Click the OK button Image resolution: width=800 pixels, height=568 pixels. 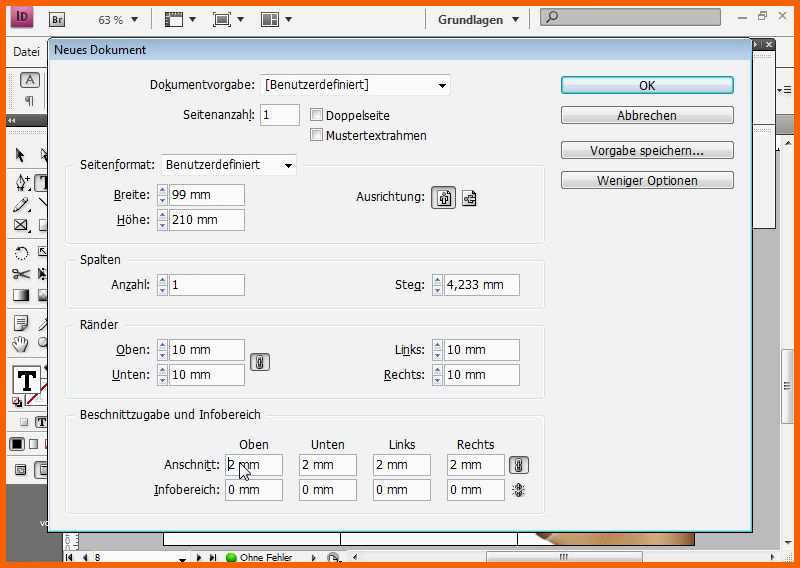[x=647, y=85]
